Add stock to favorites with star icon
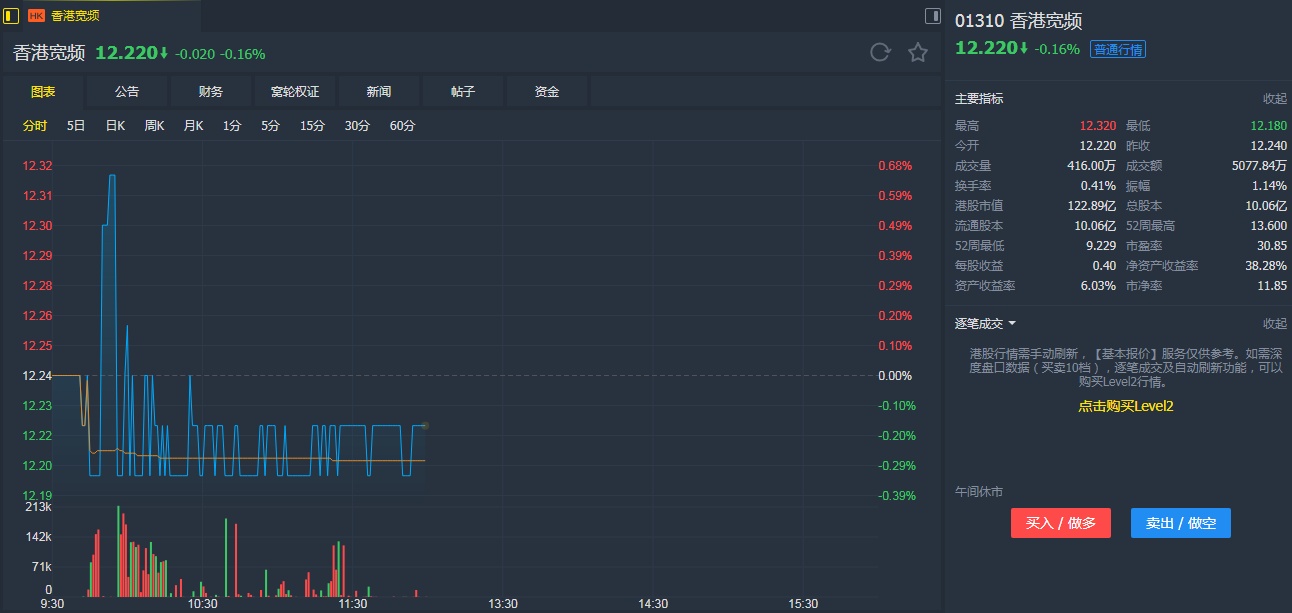This screenshot has width=1292, height=613. coord(918,53)
